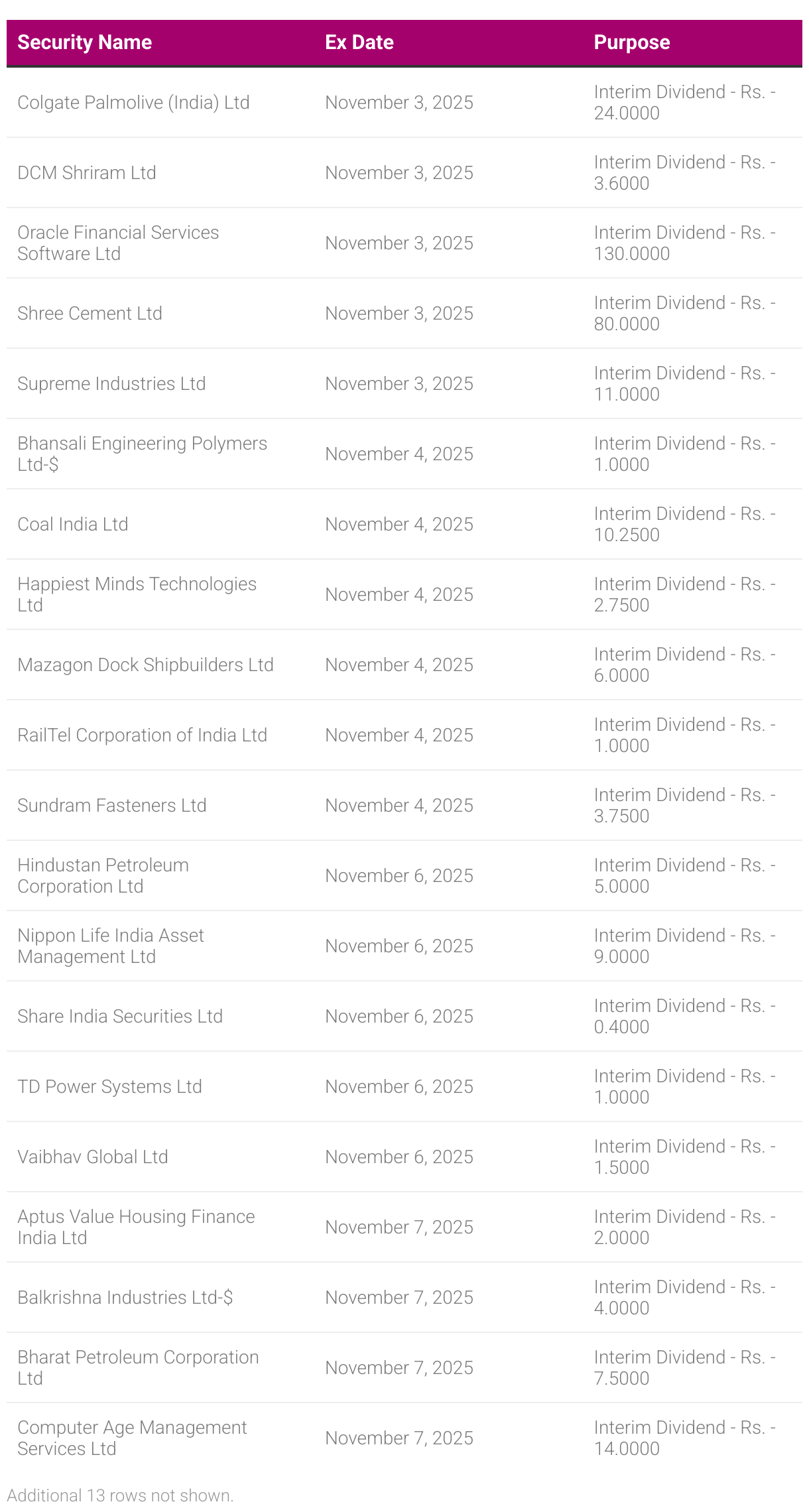Click the Ex Date column header
Screen dimensions: 809x1512
[359, 42]
